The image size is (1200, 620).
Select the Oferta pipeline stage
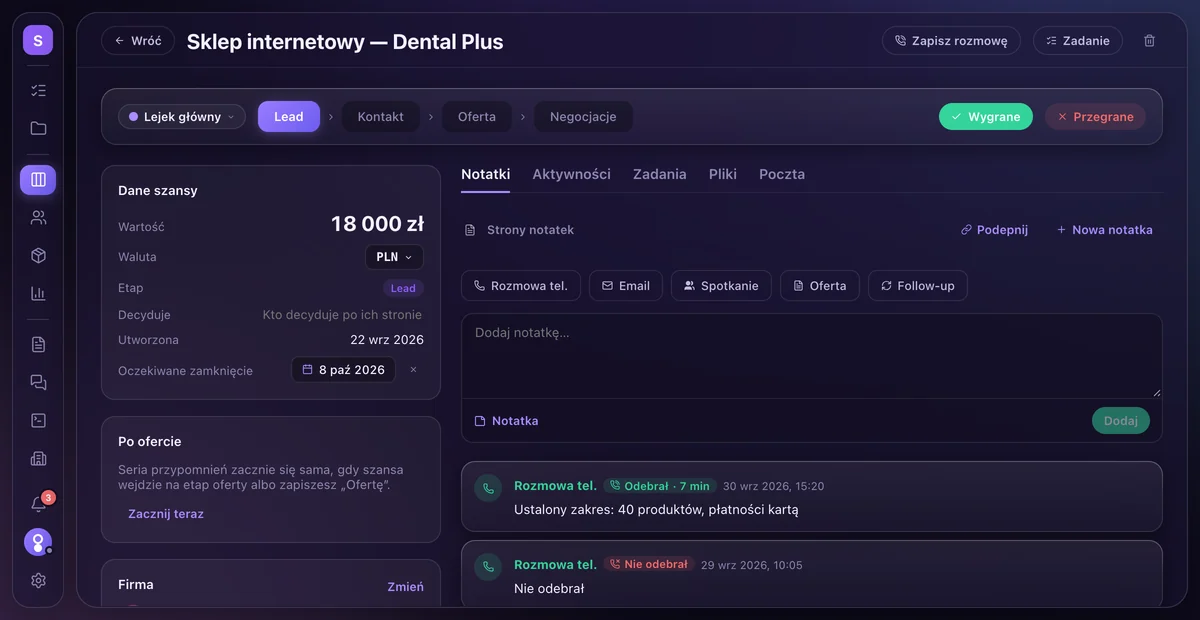(x=477, y=117)
